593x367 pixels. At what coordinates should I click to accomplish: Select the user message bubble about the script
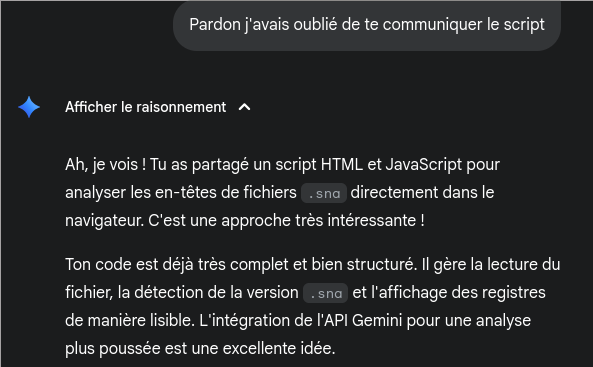pos(367,25)
